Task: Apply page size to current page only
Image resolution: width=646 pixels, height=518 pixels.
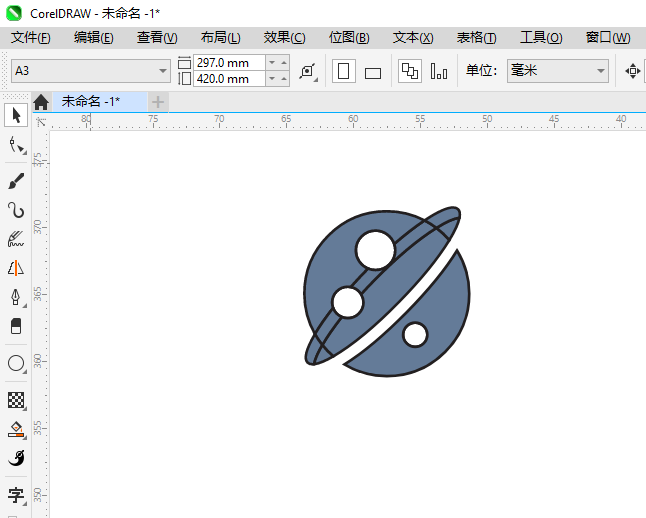Action: (x=439, y=71)
